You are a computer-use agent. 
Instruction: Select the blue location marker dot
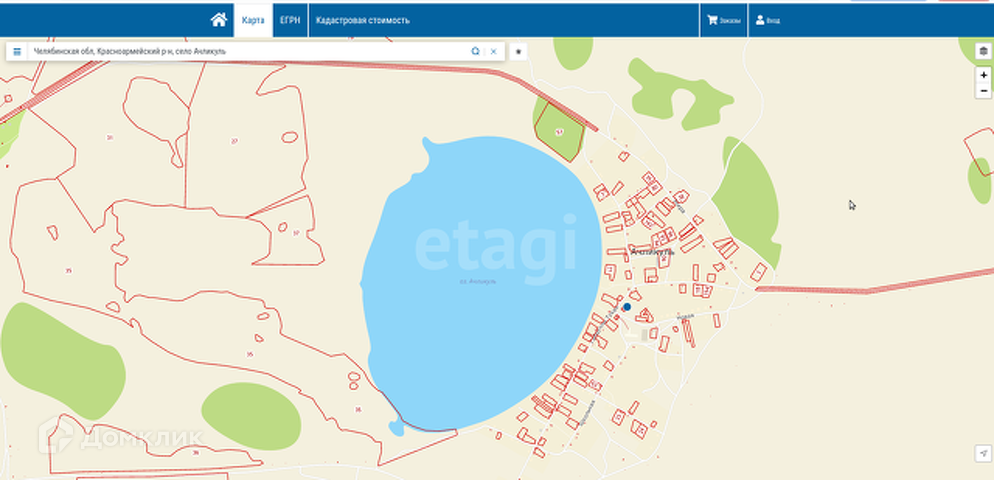tap(627, 307)
